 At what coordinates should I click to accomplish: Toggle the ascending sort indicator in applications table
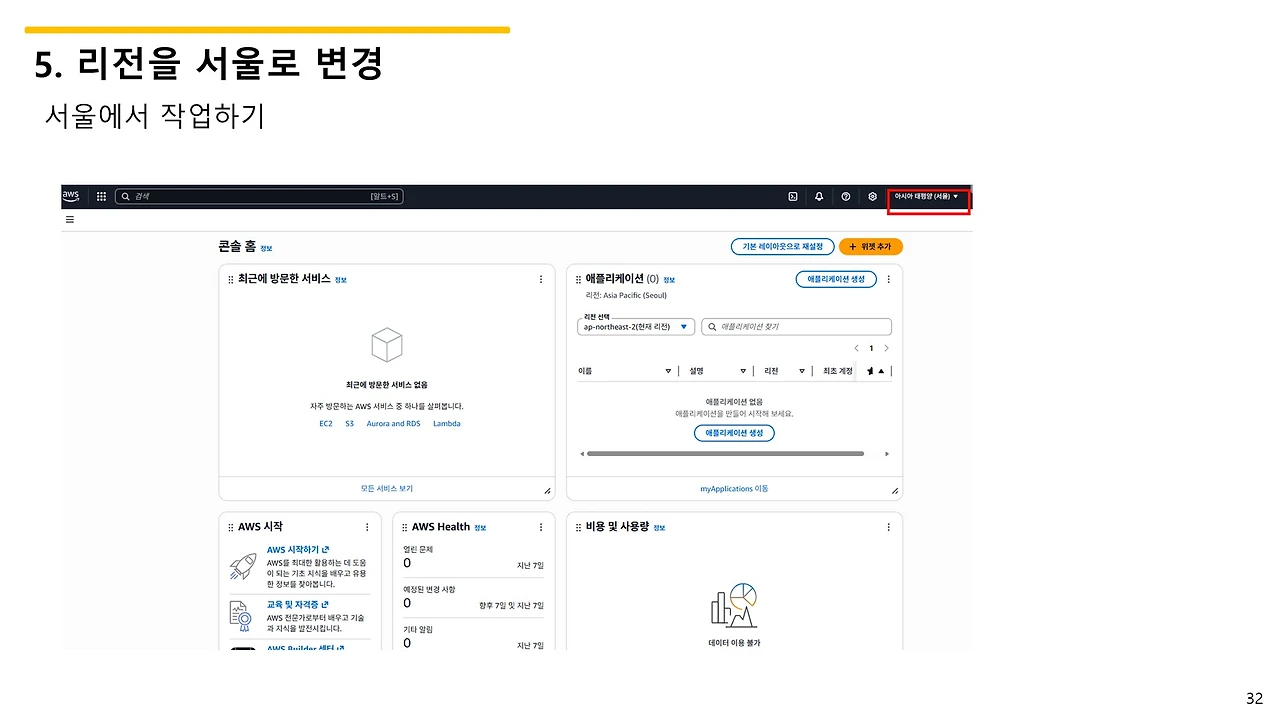pyautogui.click(x=881, y=370)
